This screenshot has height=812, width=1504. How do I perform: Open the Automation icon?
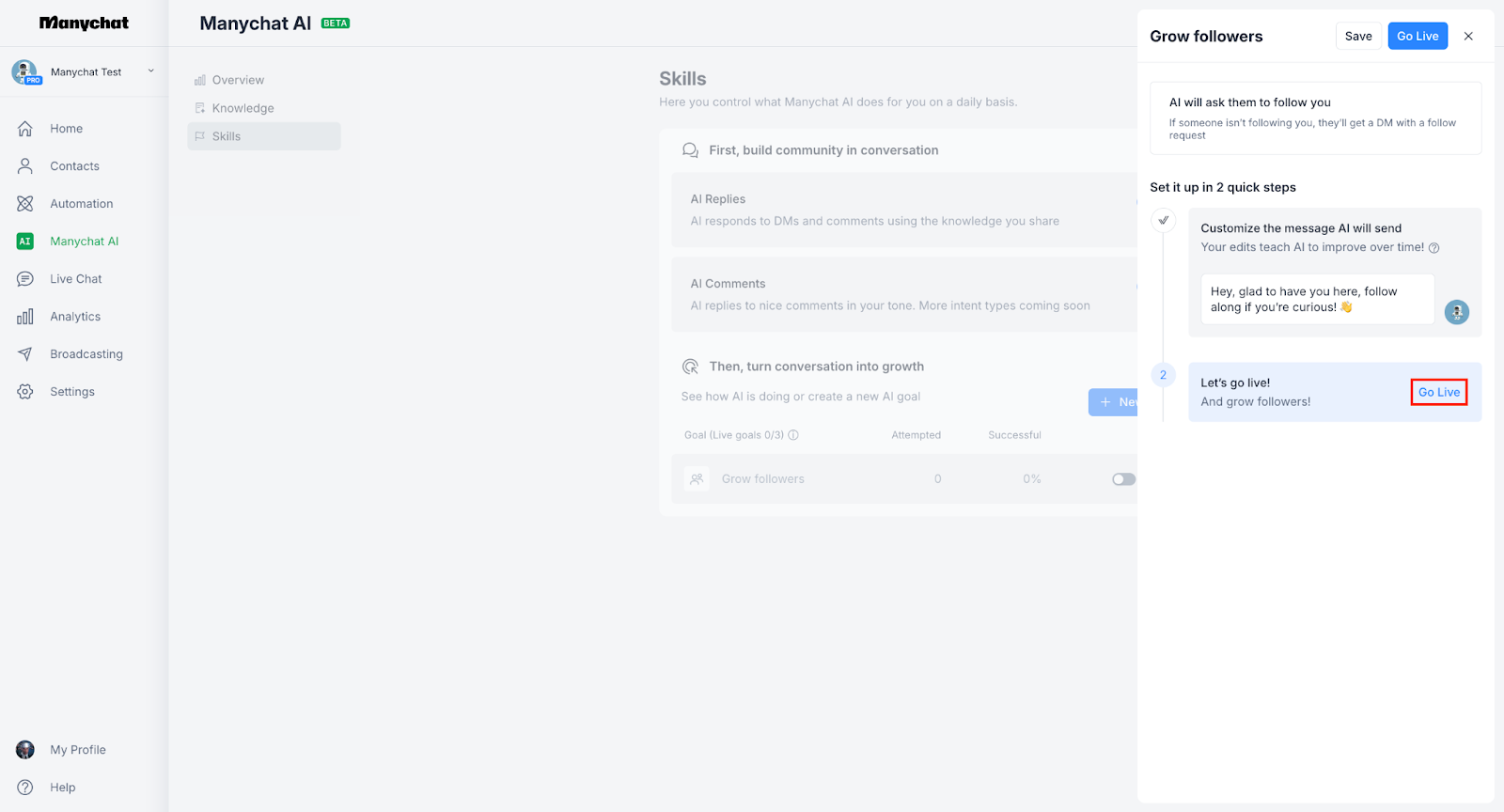coord(25,204)
